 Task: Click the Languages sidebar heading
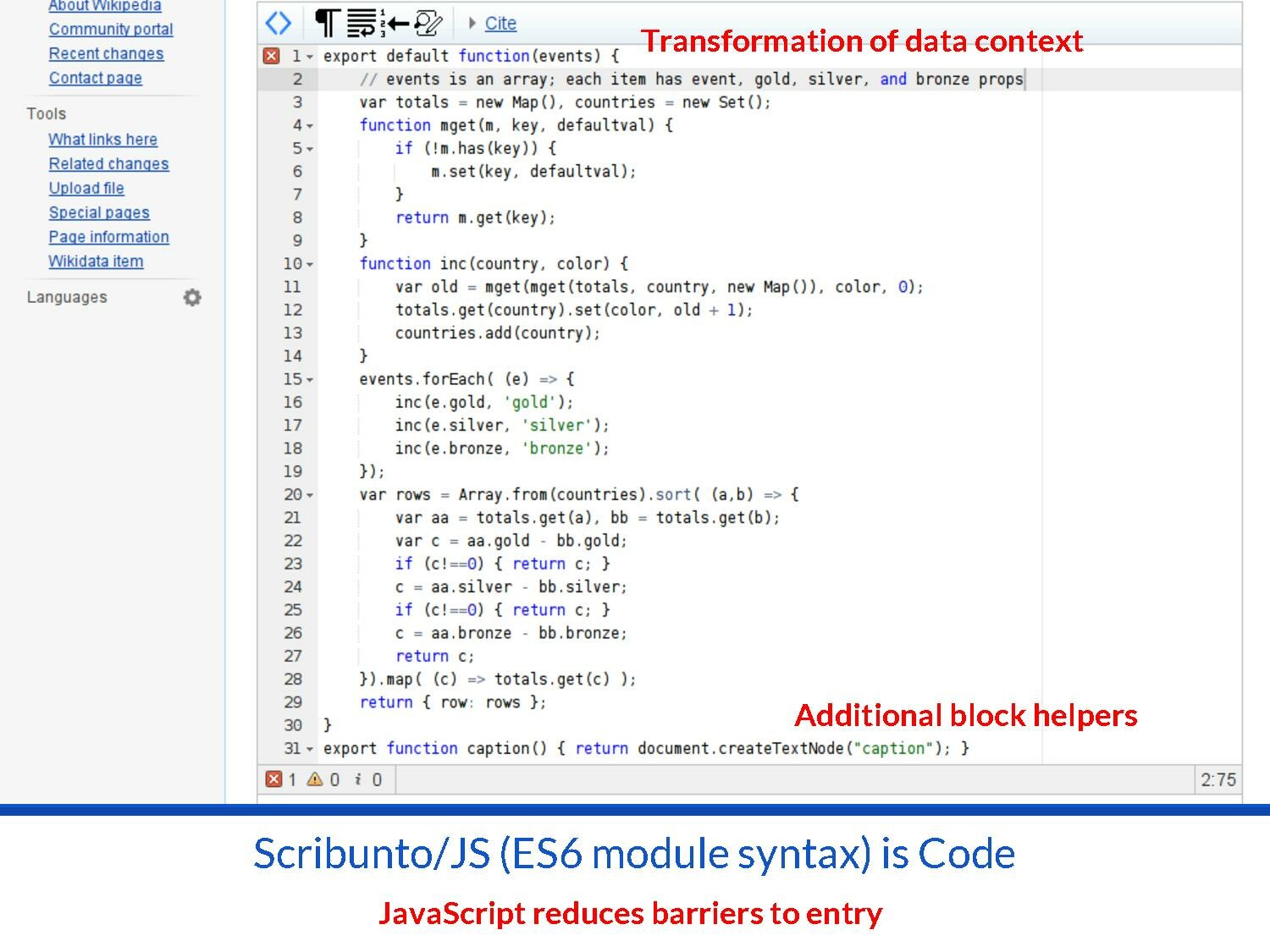click(67, 297)
